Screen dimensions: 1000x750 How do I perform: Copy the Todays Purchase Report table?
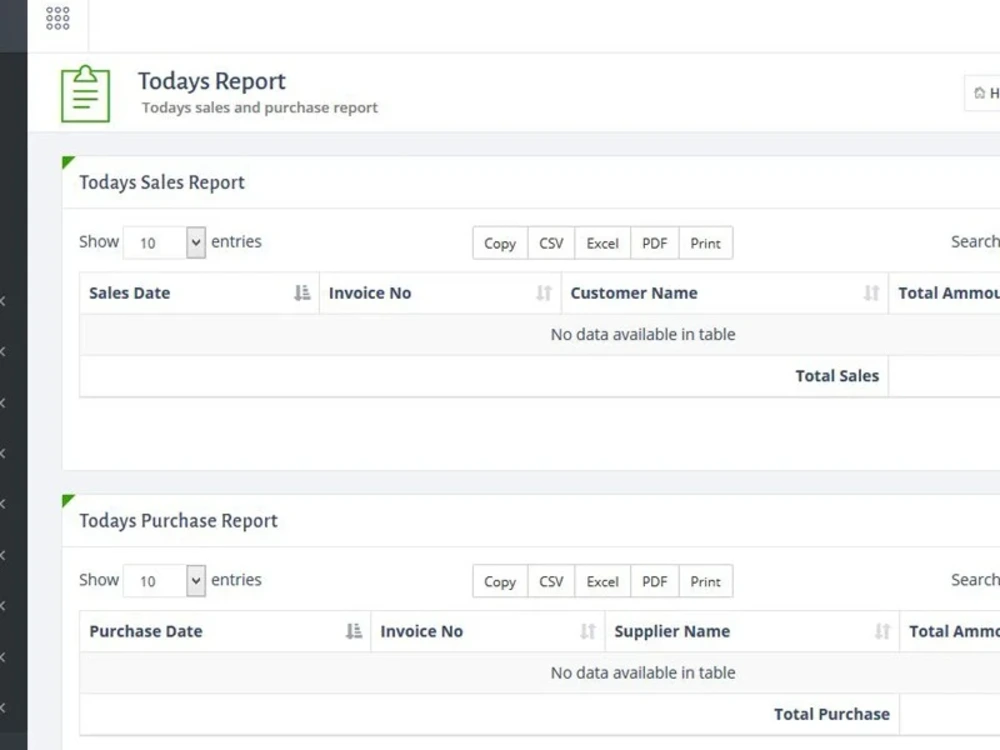point(500,581)
